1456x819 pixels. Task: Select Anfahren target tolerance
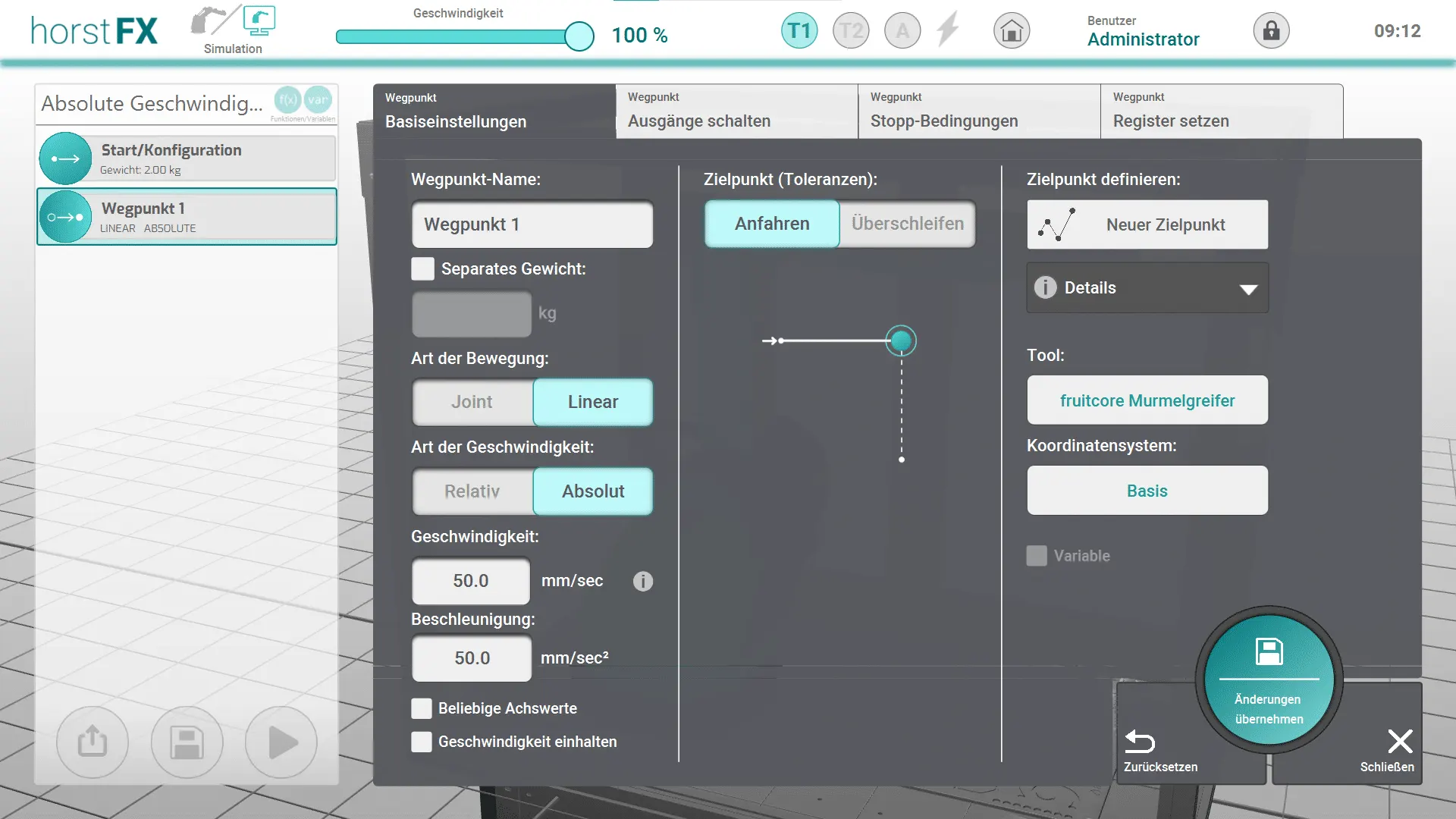click(x=772, y=224)
